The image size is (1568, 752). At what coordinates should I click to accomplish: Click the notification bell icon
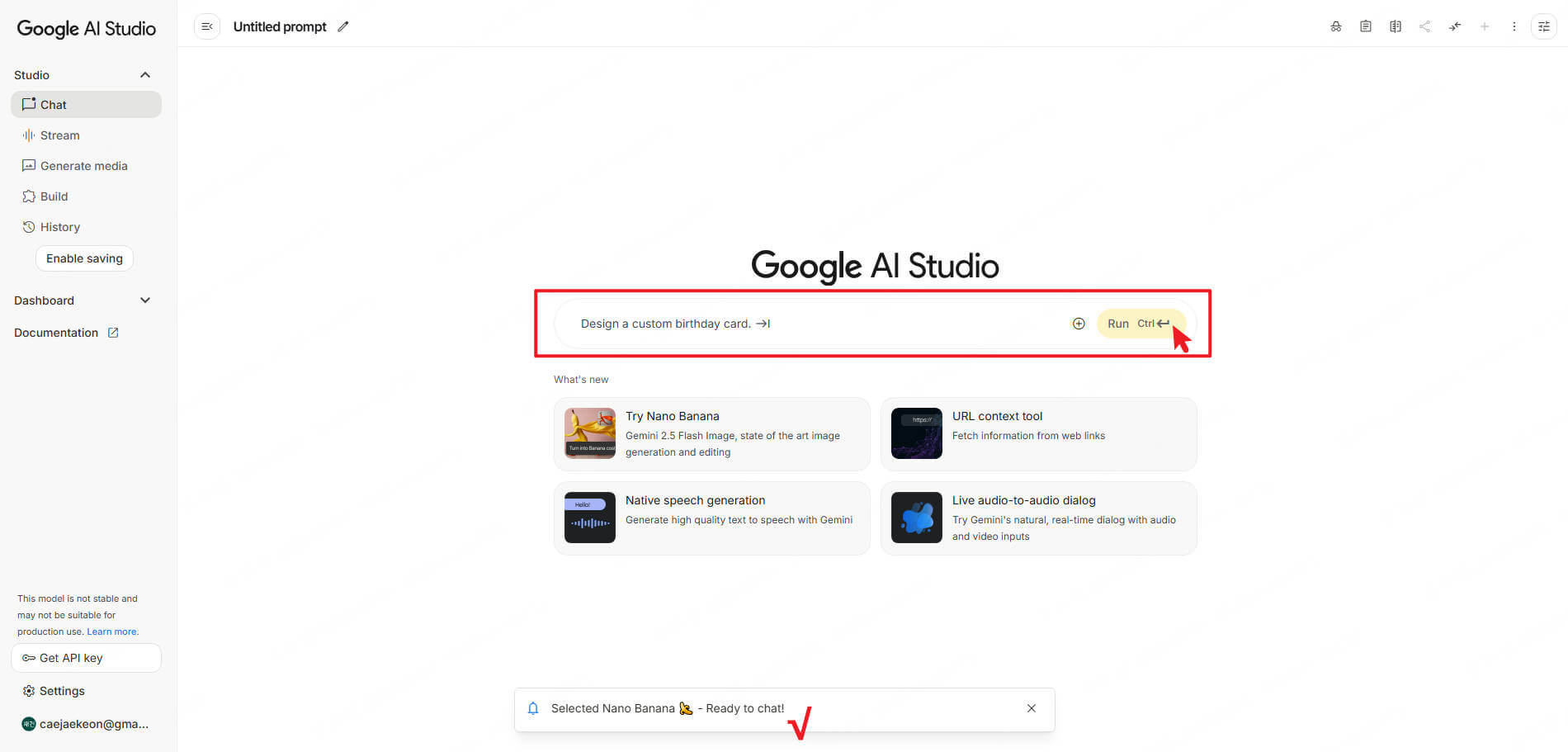coord(533,708)
